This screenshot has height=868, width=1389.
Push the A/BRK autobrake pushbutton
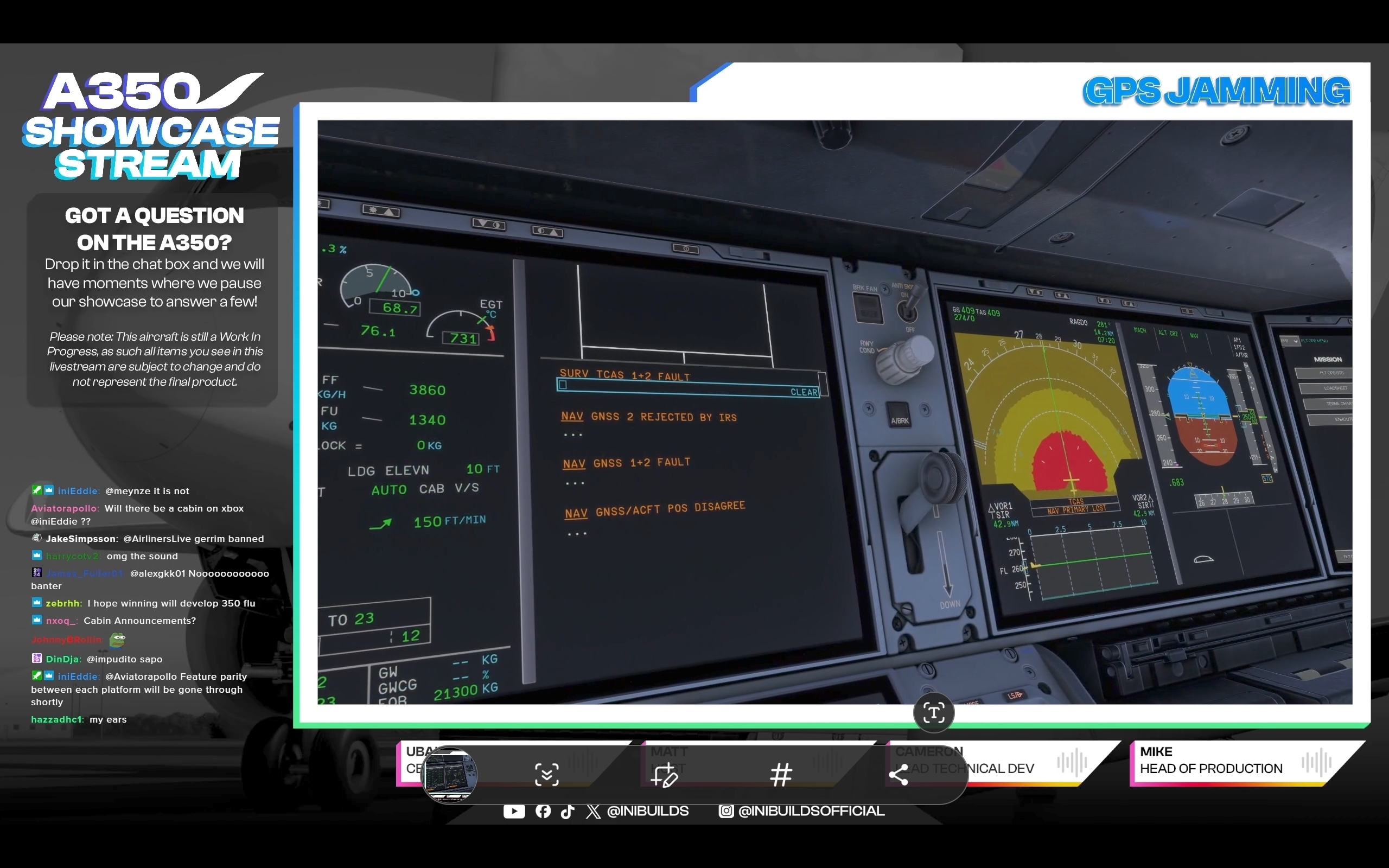coord(900,414)
